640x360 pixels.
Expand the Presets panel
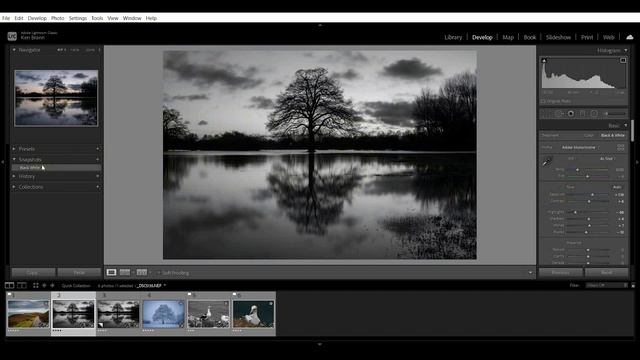(14, 149)
